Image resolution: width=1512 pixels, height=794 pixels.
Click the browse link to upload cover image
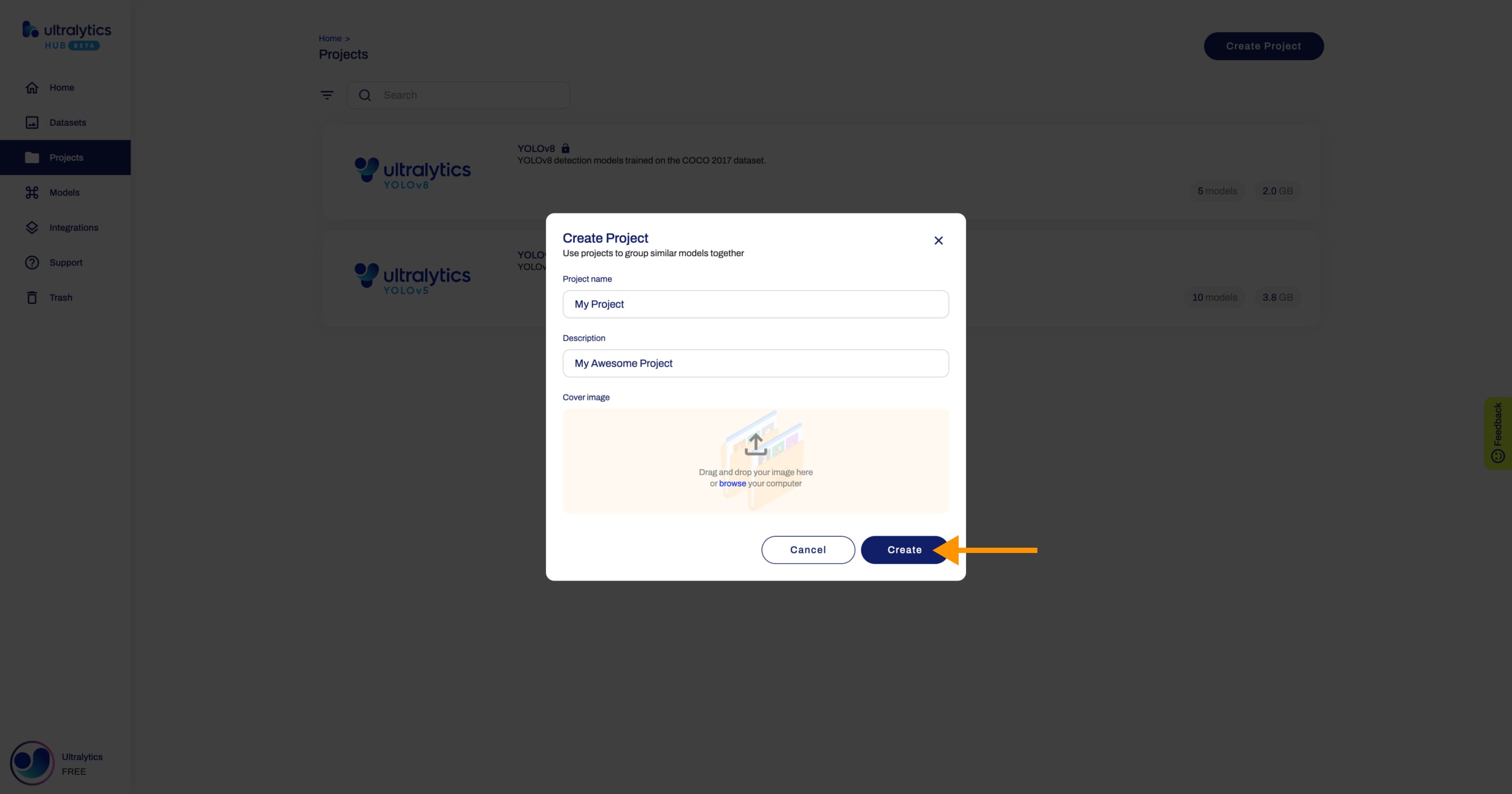pyautogui.click(x=732, y=483)
